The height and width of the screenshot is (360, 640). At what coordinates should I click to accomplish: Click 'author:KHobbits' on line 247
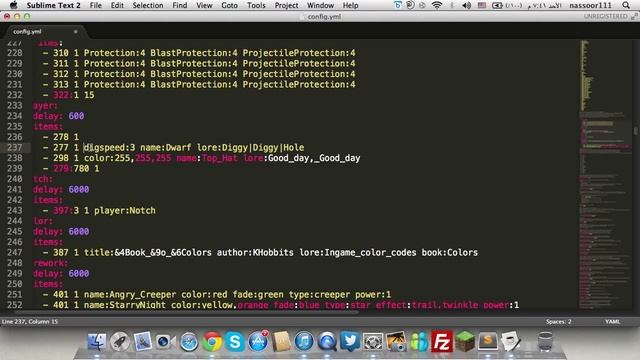[255, 253]
